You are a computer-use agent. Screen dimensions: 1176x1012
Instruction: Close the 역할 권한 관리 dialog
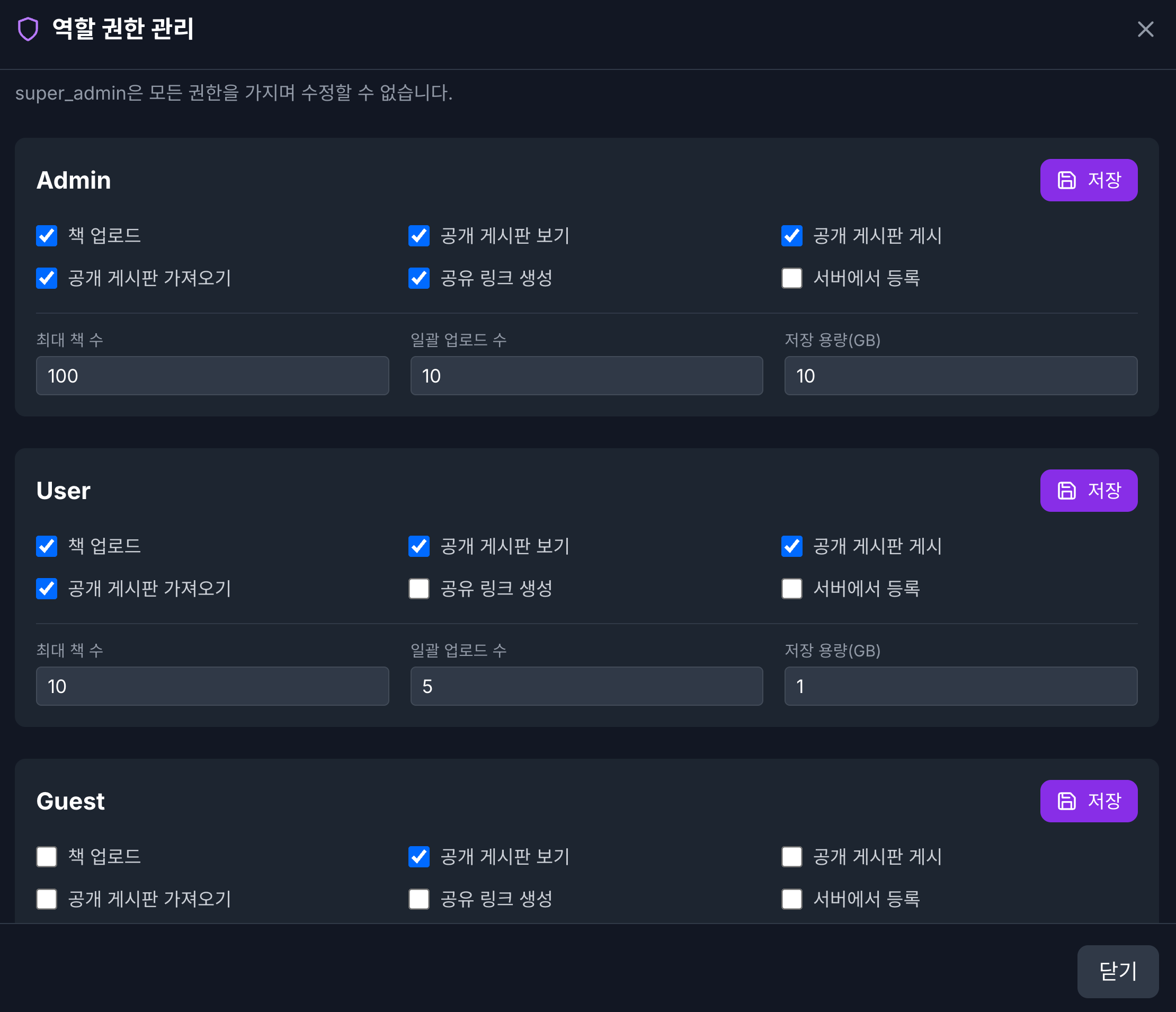[x=1145, y=30]
